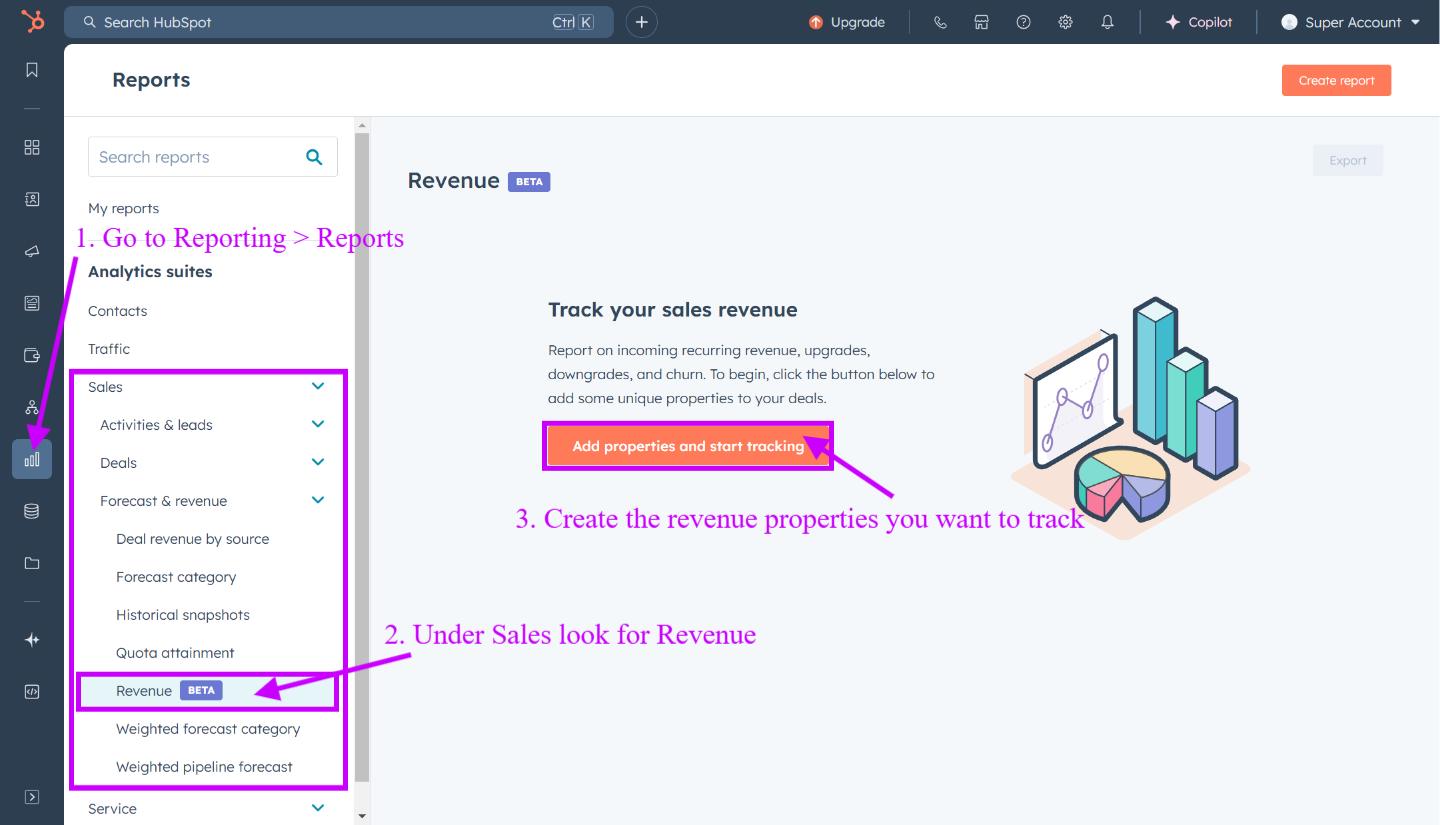Viewport: 1440px width, 825px height.
Task: Open the Forecast category report
Action: tap(176, 577)
